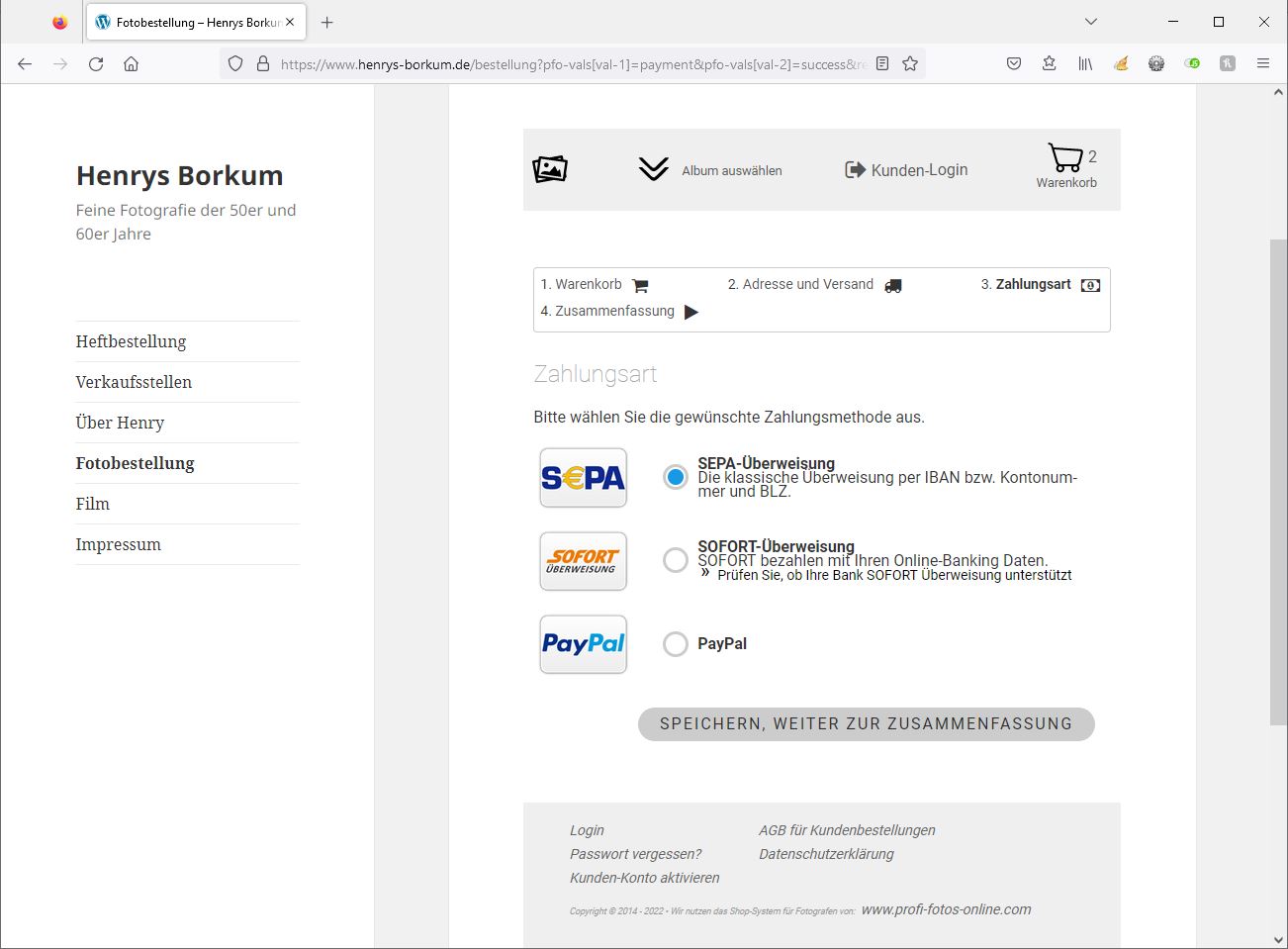The image size is (1288, 949).
Task: Open the Warenkorb shopping cart icon
Action: click(1065, 157)
